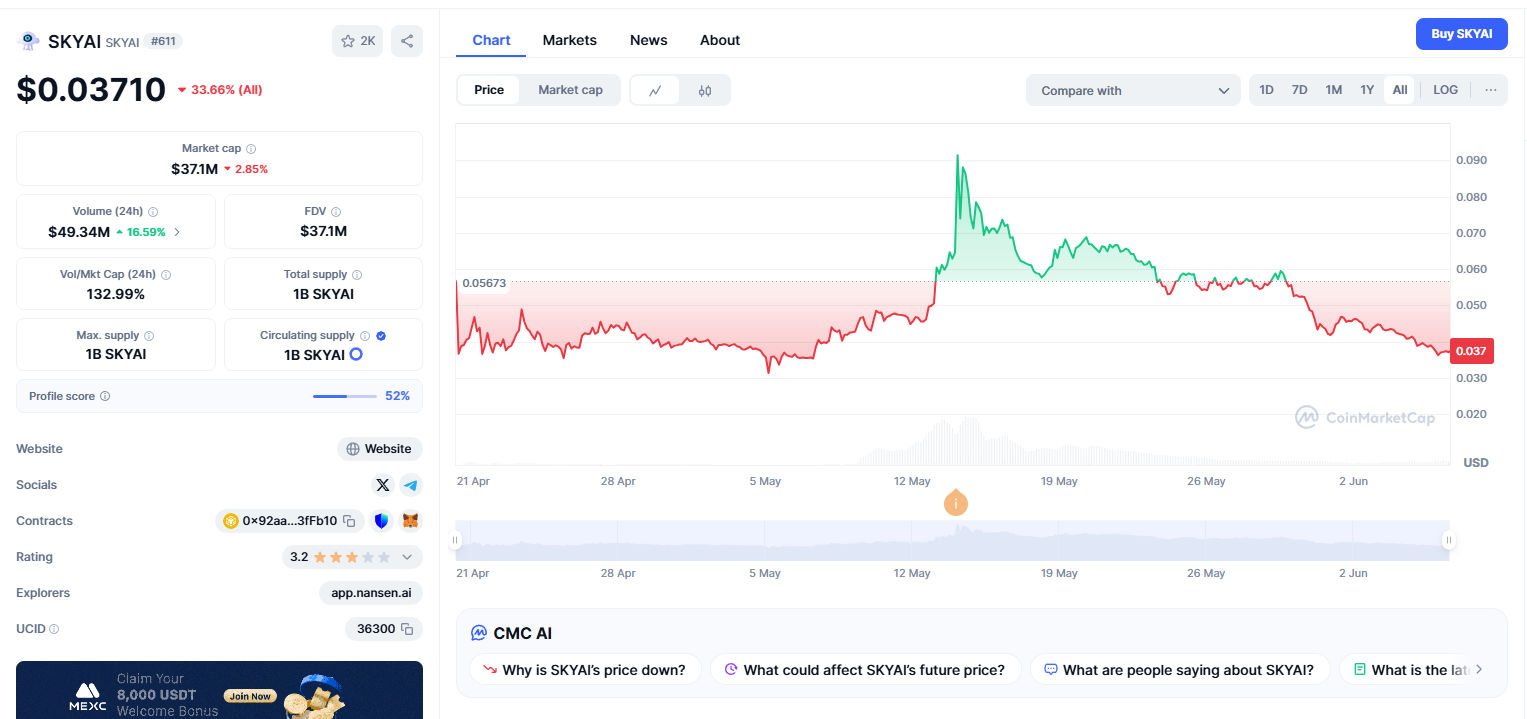Click the 132.99% Vol/Mkt Cap value
1527x719 pixels.
click(116, 294)
